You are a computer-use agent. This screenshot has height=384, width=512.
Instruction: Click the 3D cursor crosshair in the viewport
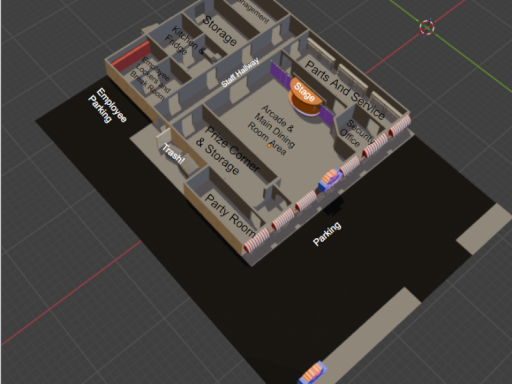(x=427, y=27)
